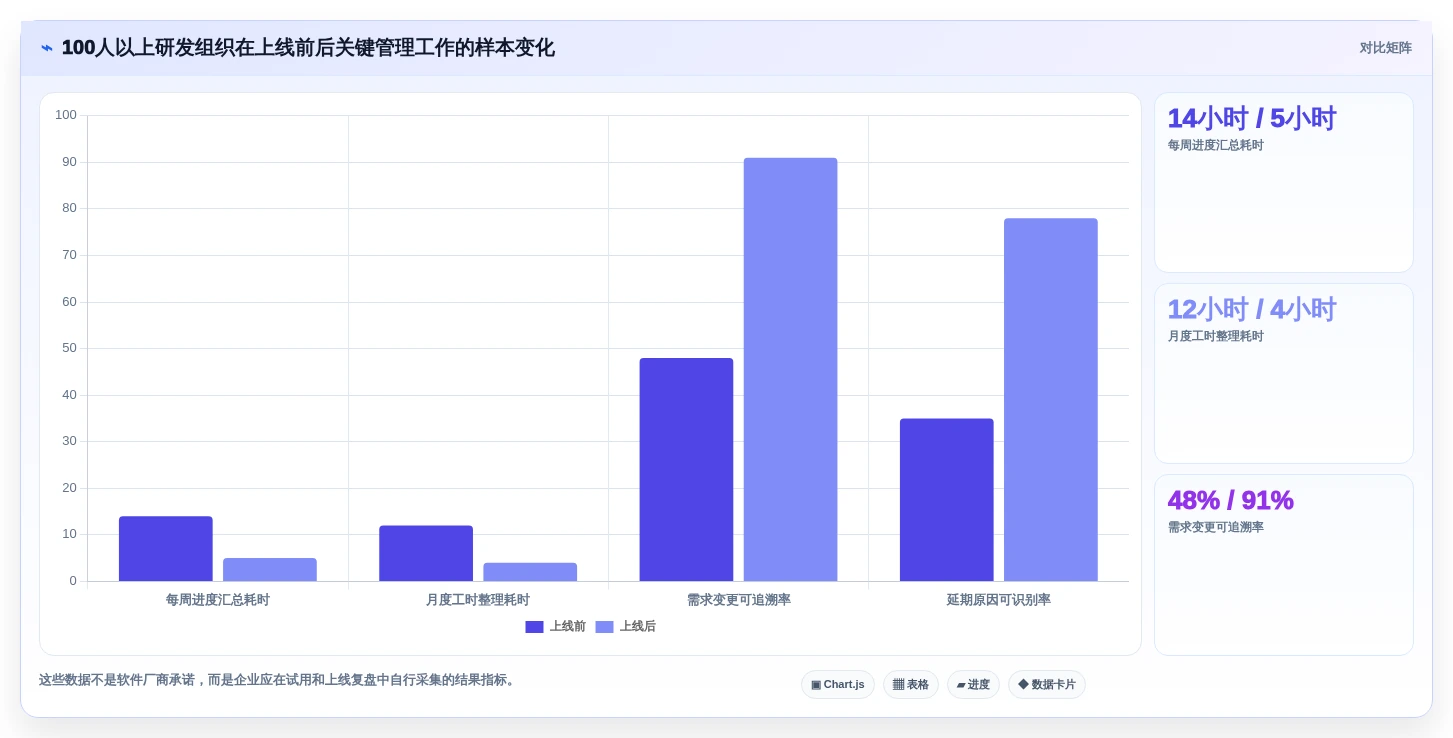Open the 48% / 91% data card
This screenshot has width=1453, height=738.
pyautogui.click(x=1284, y=565)
